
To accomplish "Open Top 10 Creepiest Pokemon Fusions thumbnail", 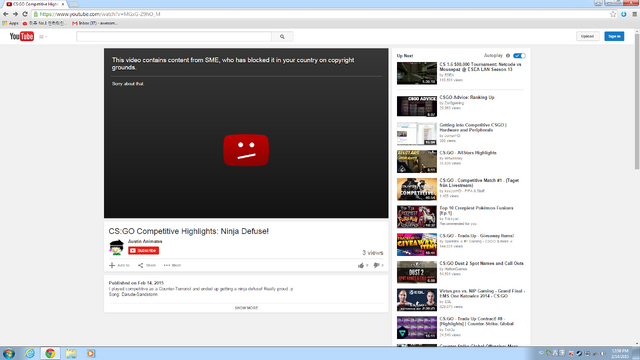I will point(417,217).
